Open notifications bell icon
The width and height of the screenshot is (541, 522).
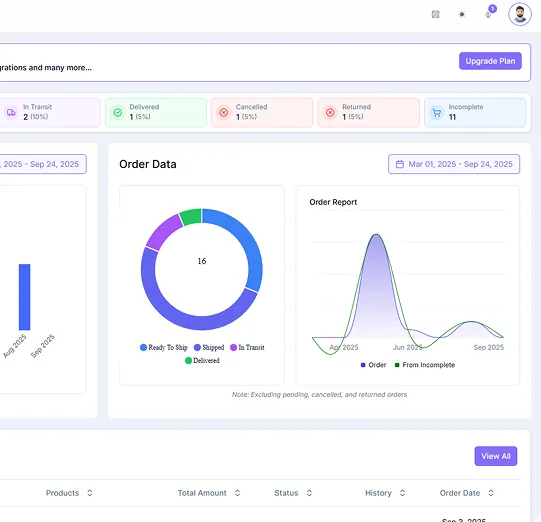tap(488, 14)
